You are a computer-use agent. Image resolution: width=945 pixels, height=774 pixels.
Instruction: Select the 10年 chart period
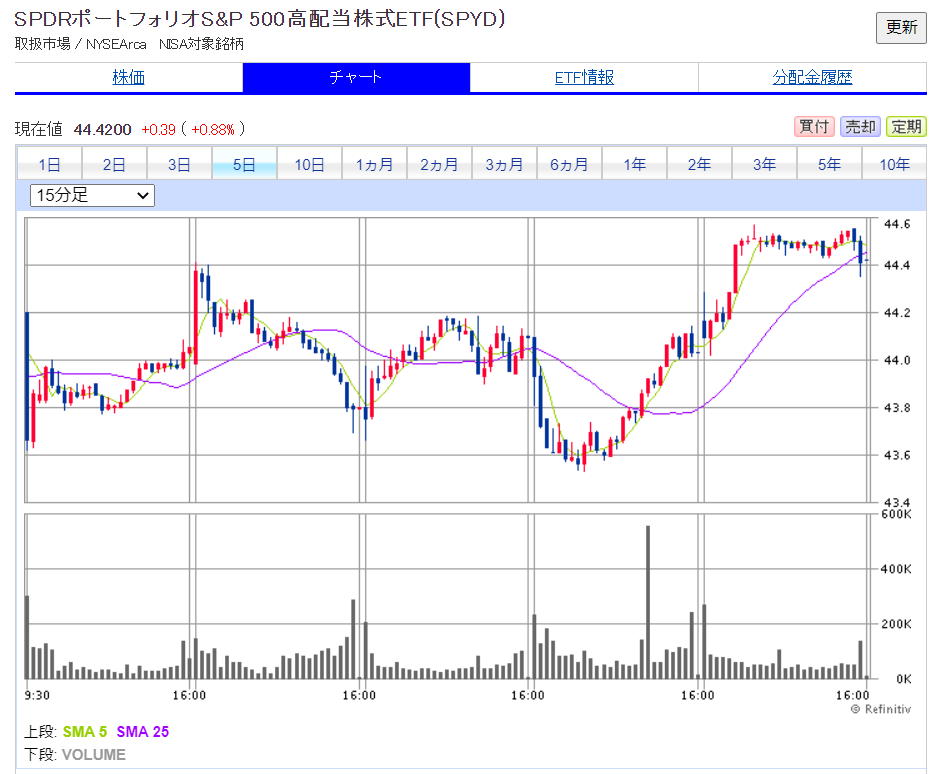894,164
